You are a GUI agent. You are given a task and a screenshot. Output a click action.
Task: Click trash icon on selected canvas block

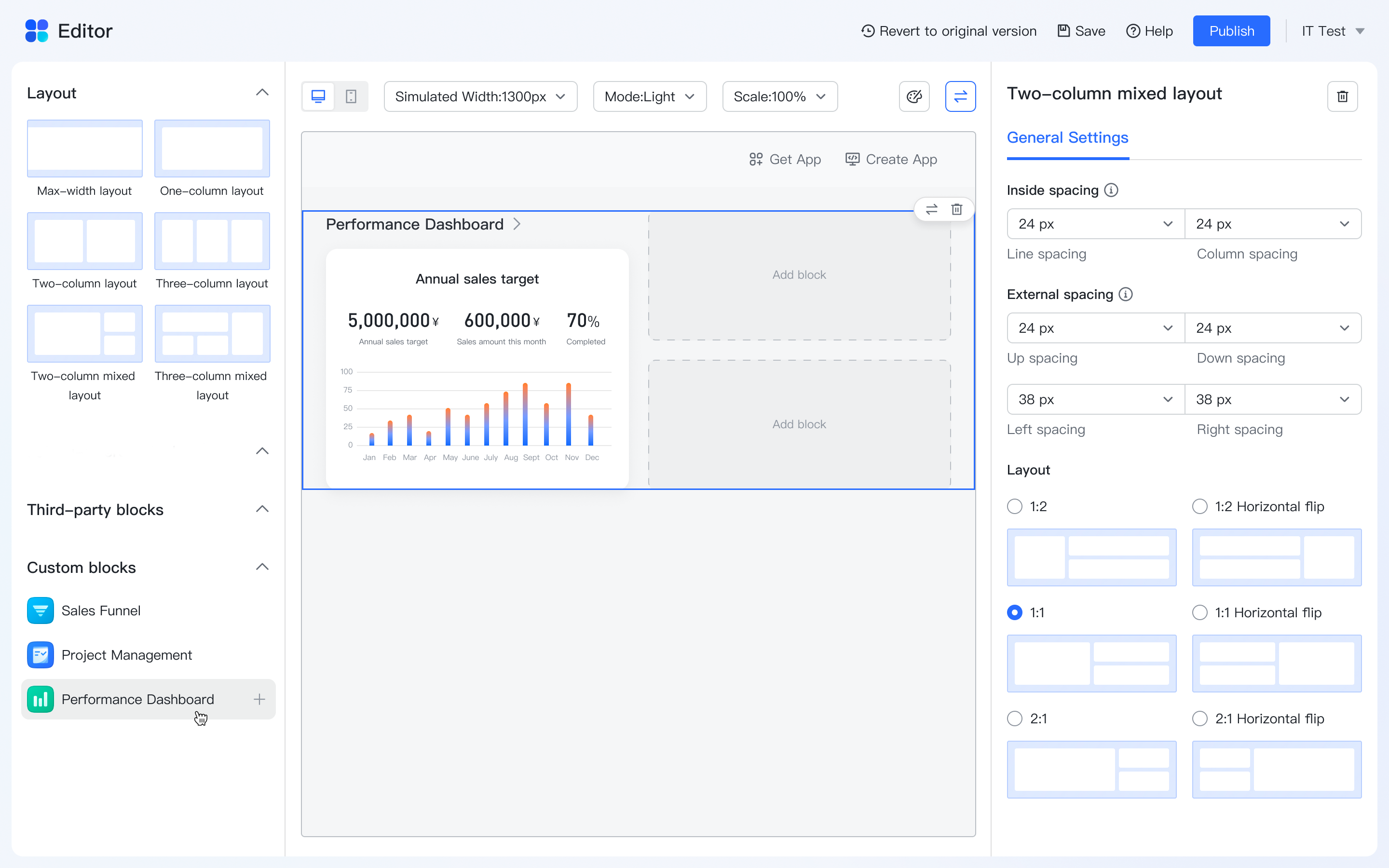(x=957, y=209)
